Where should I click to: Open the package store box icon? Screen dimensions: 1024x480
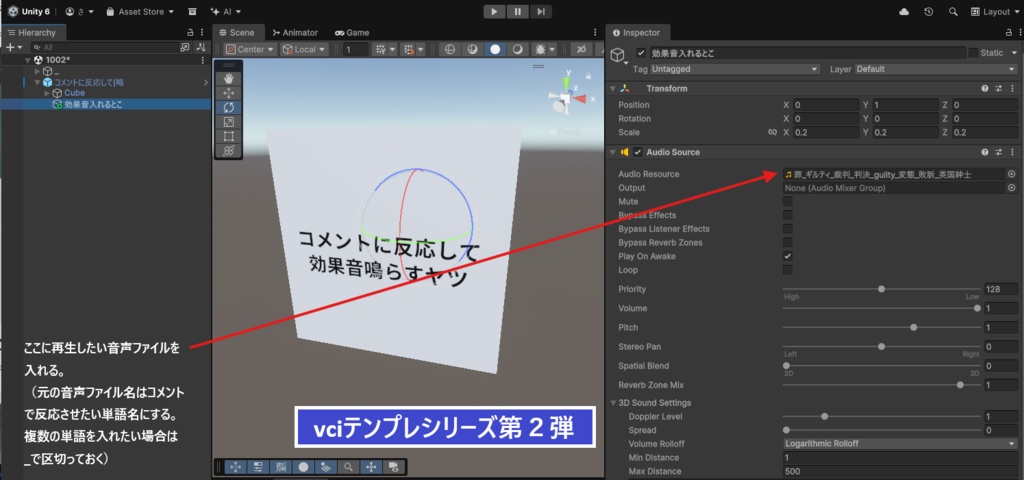point(192,12)
